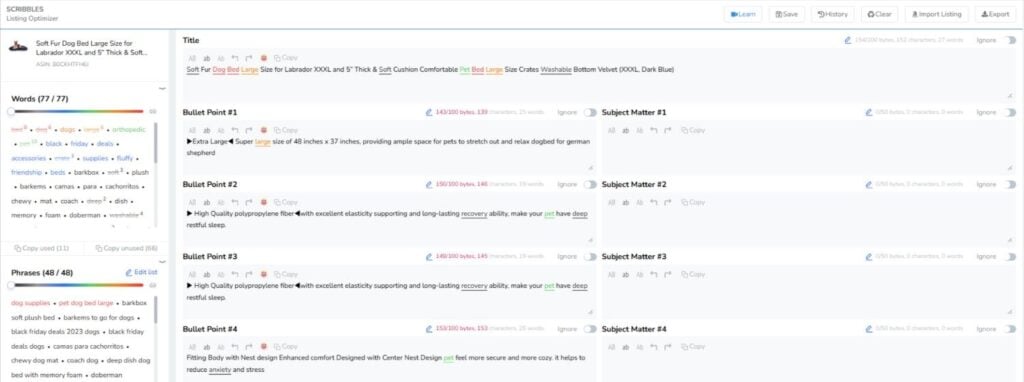This screenshot has width=1024, height=382.
Task: Open the emoji picker for Bullet Point #3
Action: (263, 274)
